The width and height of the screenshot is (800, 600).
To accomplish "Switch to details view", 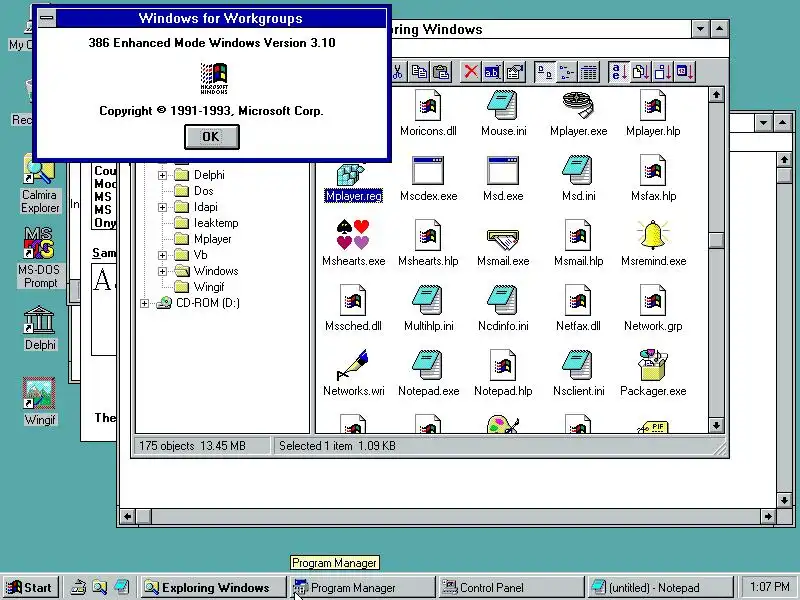I will click(x=588, y=72).
